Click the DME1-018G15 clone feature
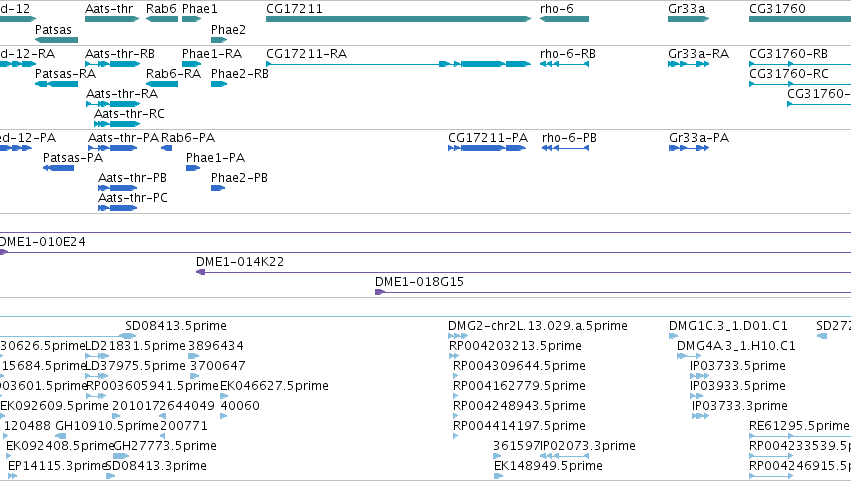Viewport: 851px width, 481px height. (x=613, y=292)
